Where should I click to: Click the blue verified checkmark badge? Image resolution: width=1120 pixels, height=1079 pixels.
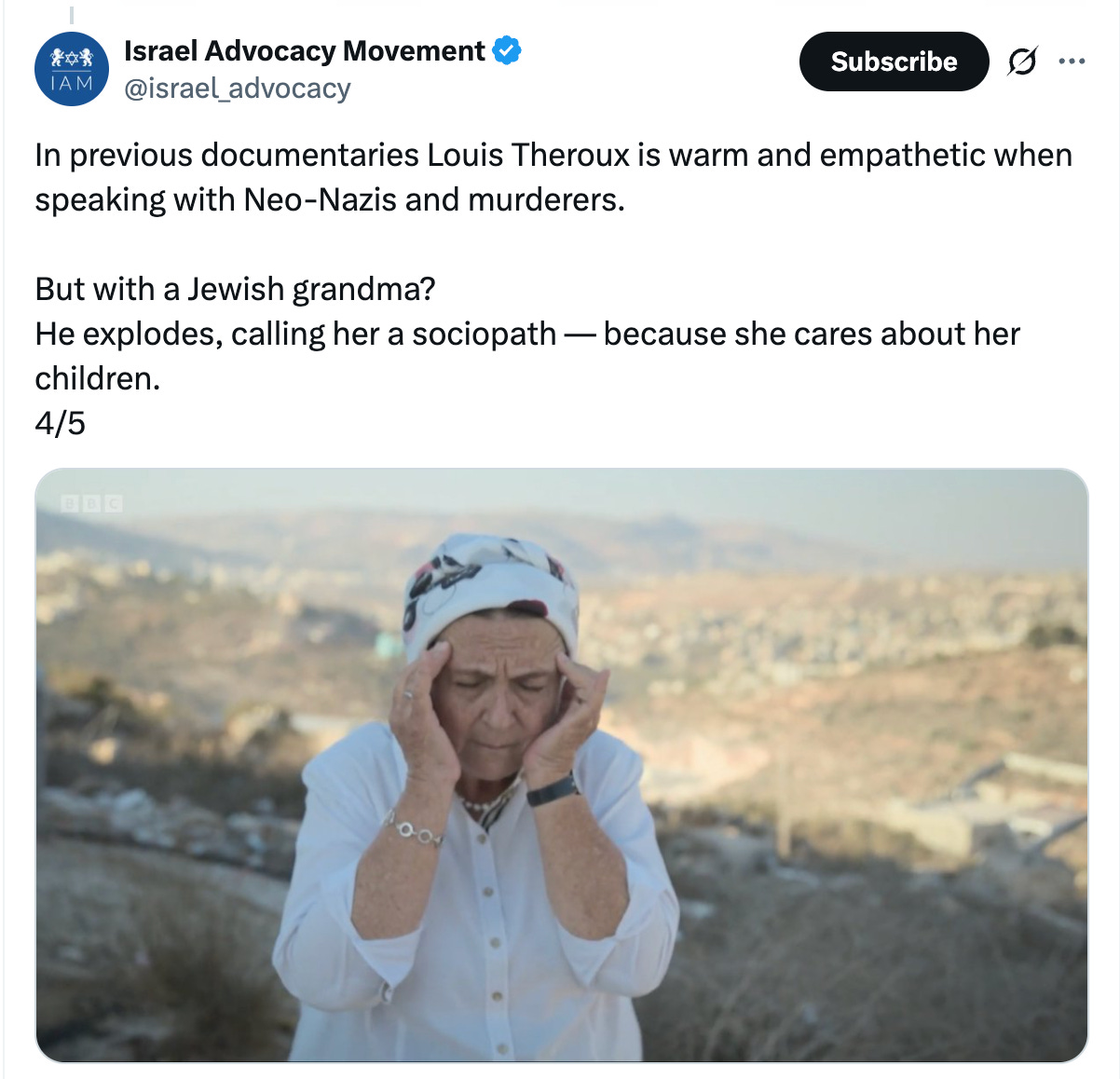[x=507, y=50]
